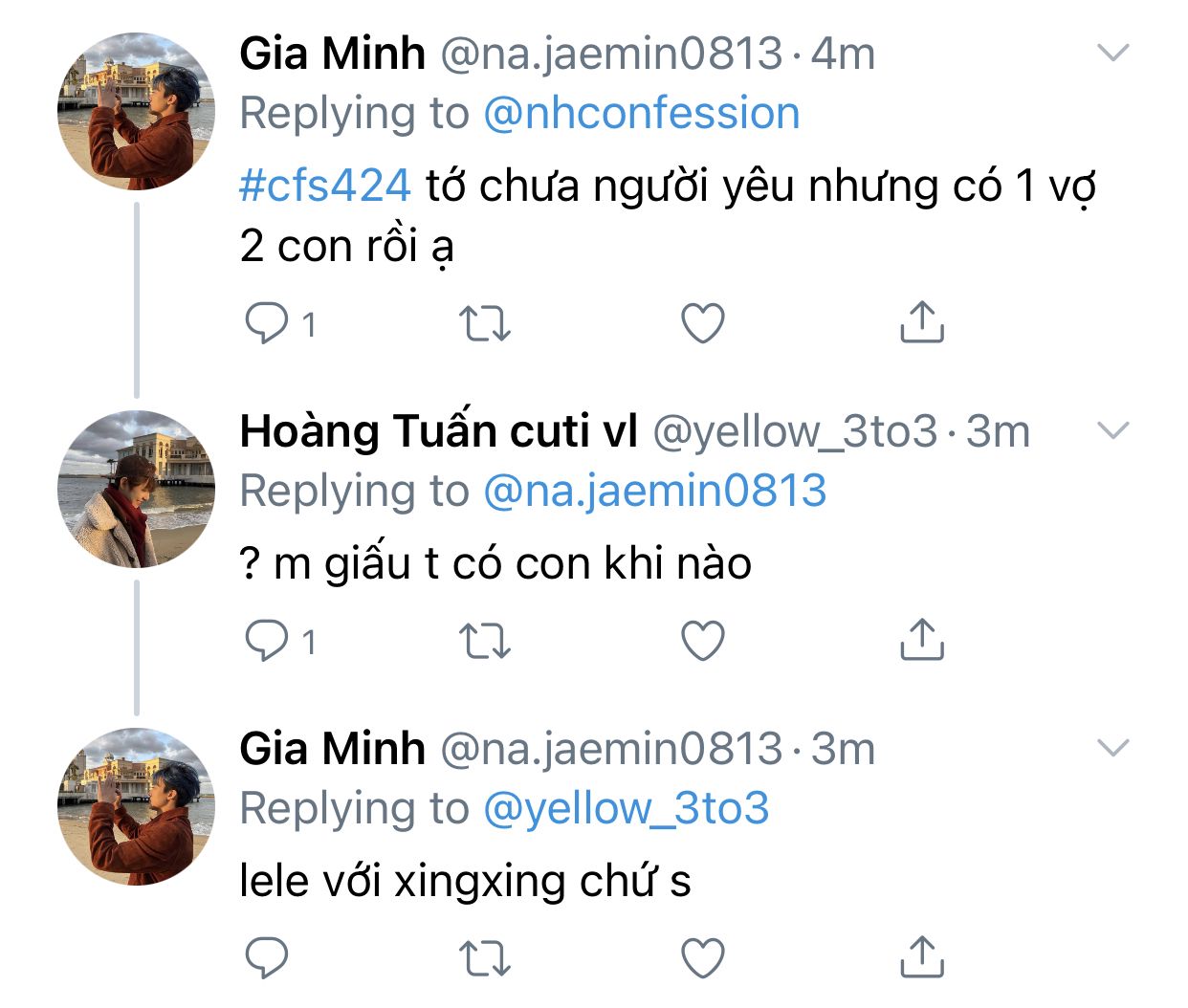Retweet Hoàng Tuấn cuti vl's tweet

coord(485,642)
